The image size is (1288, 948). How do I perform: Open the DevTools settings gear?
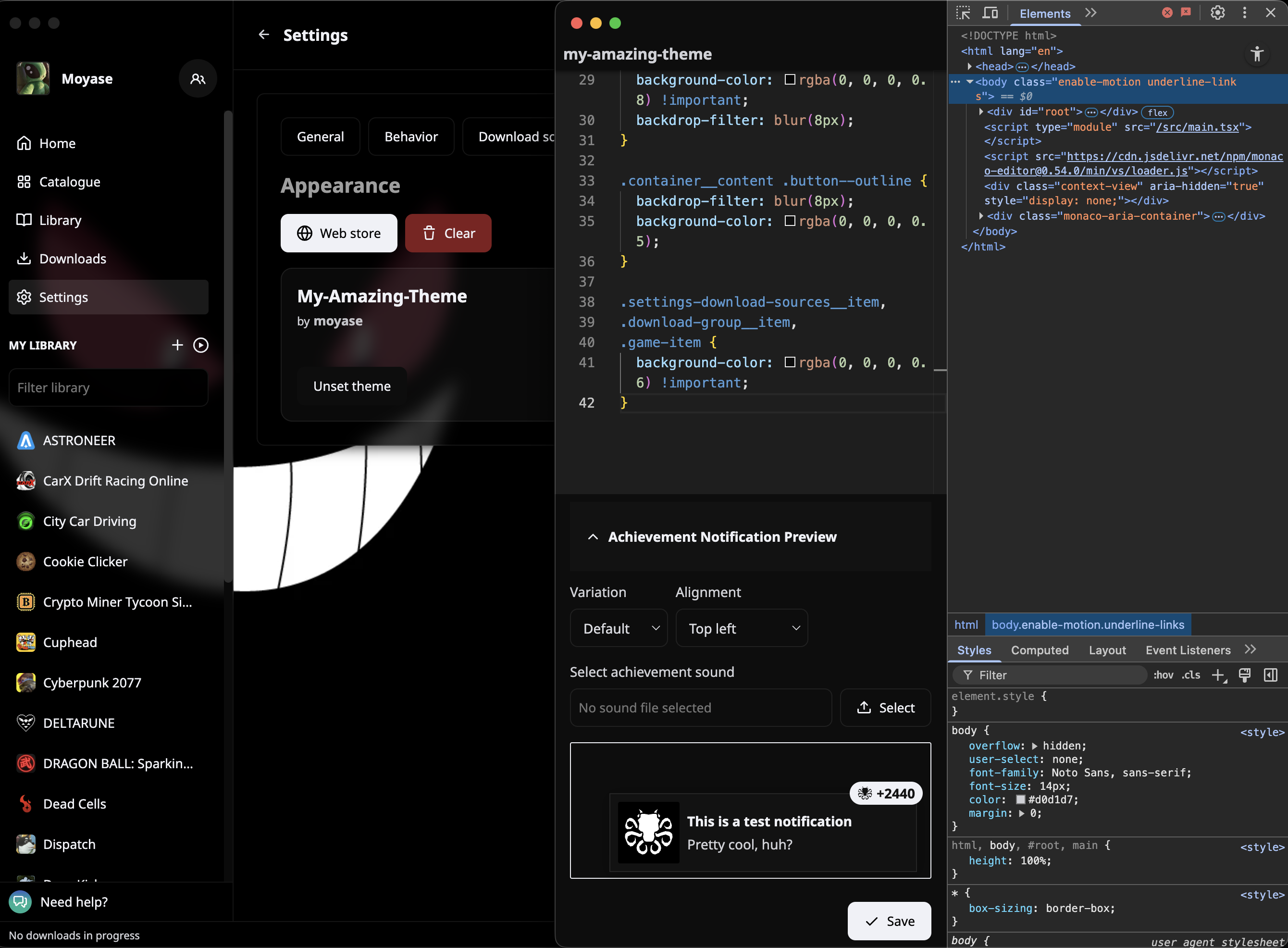tap(1217, 12)
